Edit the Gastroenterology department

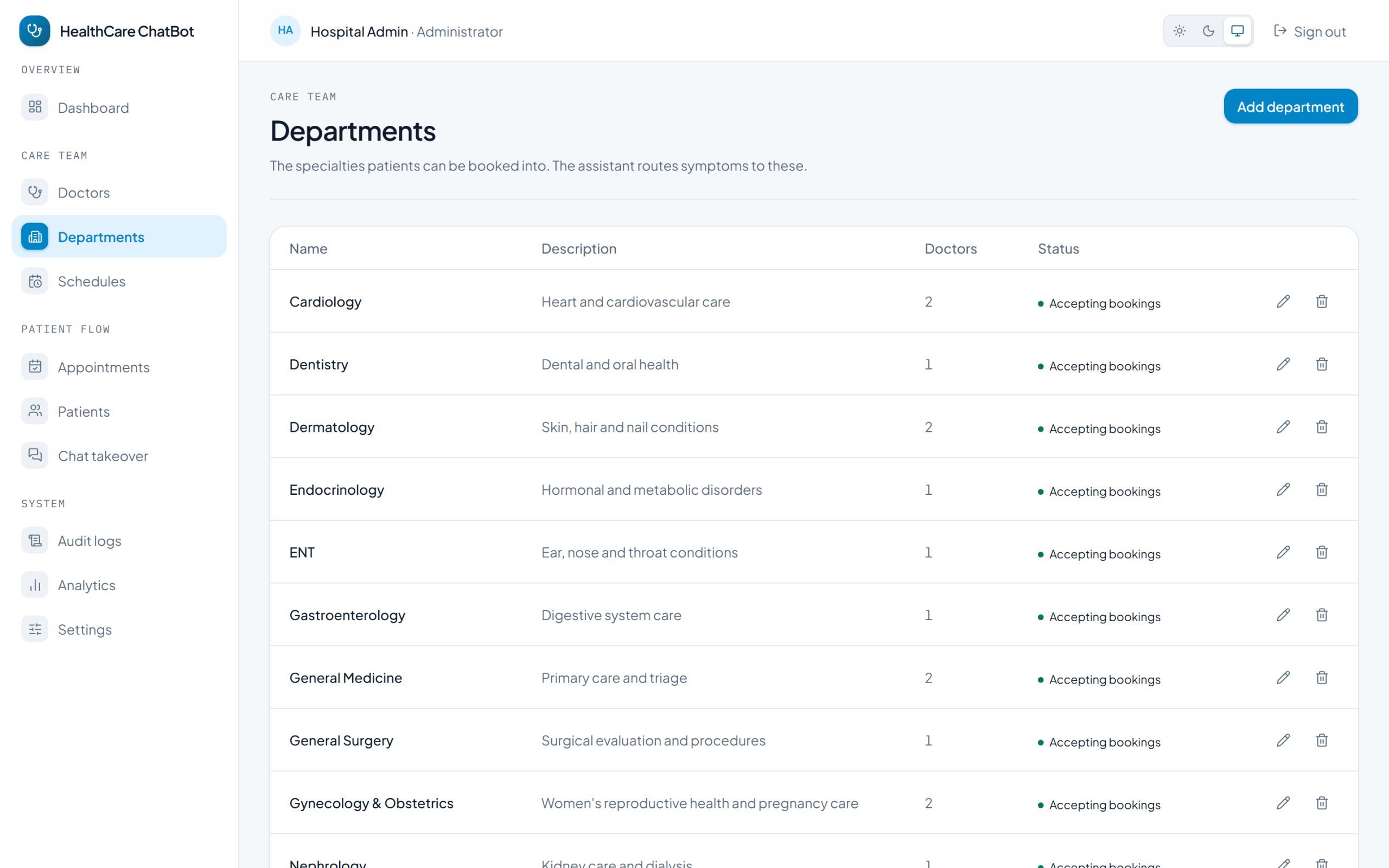point(1283,615)
